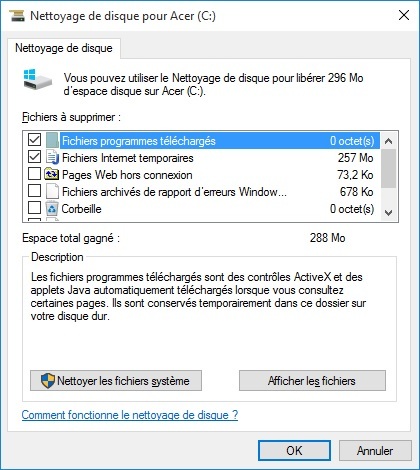Open Comment fonctionne le nettoyage de disque link
The width and height of the screenshot is (420, 470).
click(130, 415)
